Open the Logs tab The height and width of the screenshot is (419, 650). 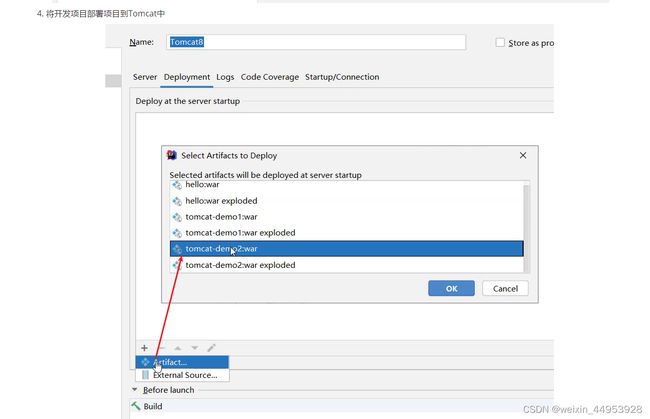pyautogui.click(x=225, y=77)
